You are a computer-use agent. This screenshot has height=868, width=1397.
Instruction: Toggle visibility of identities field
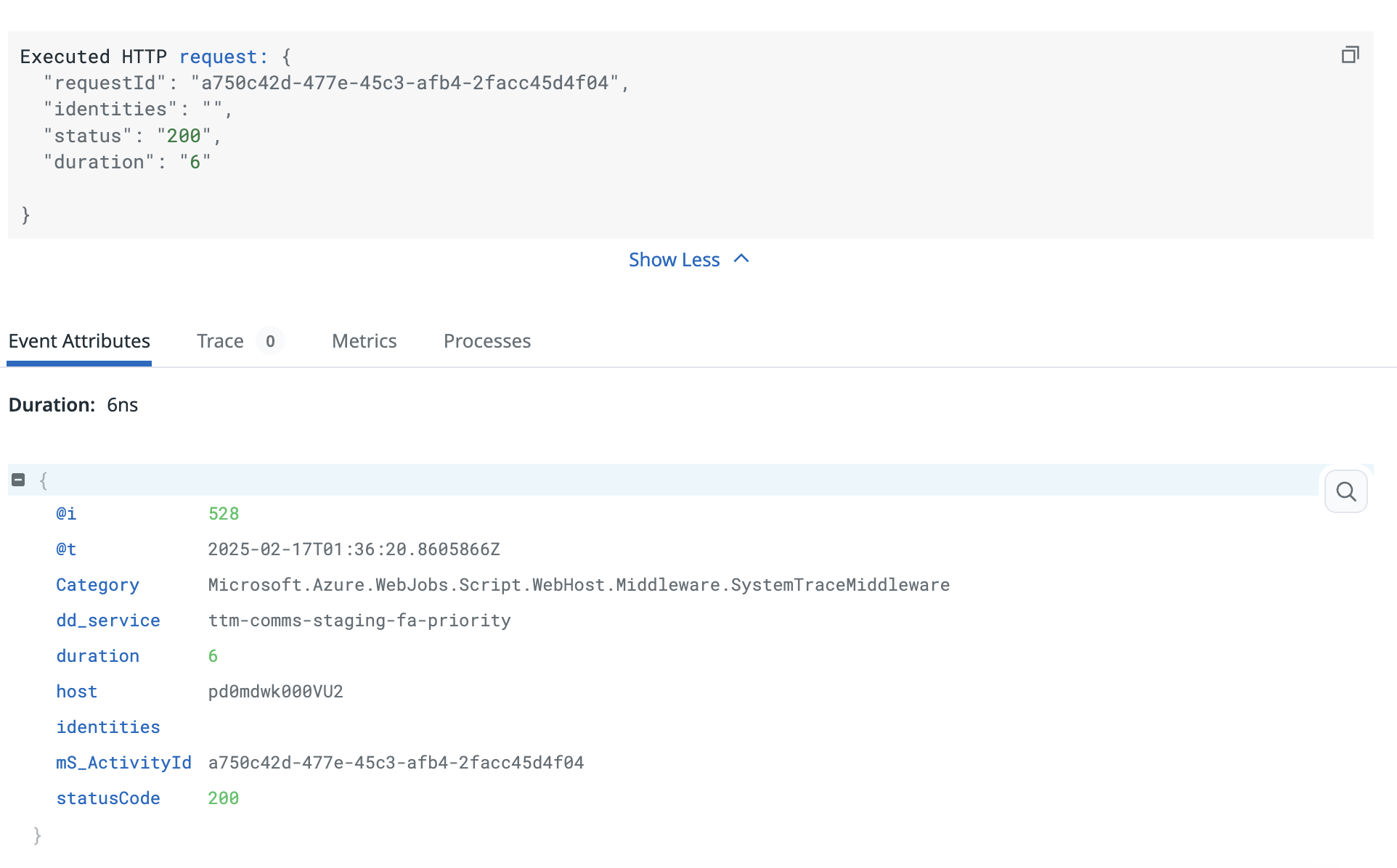[x=108, y=727]
